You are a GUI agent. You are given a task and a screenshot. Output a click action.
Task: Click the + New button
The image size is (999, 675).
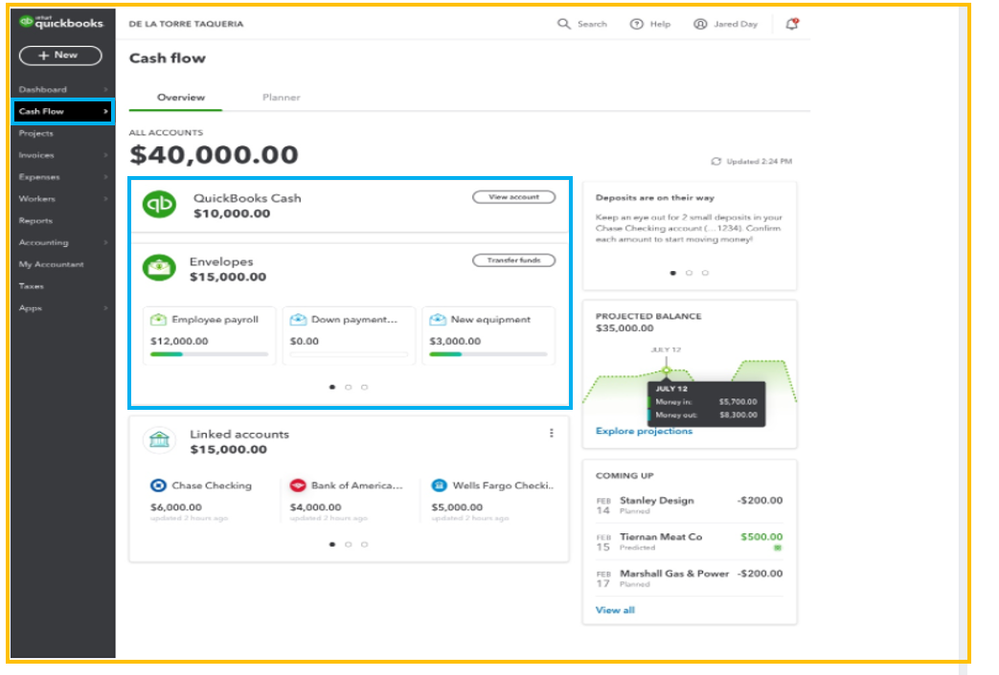[x=61, y=55]
